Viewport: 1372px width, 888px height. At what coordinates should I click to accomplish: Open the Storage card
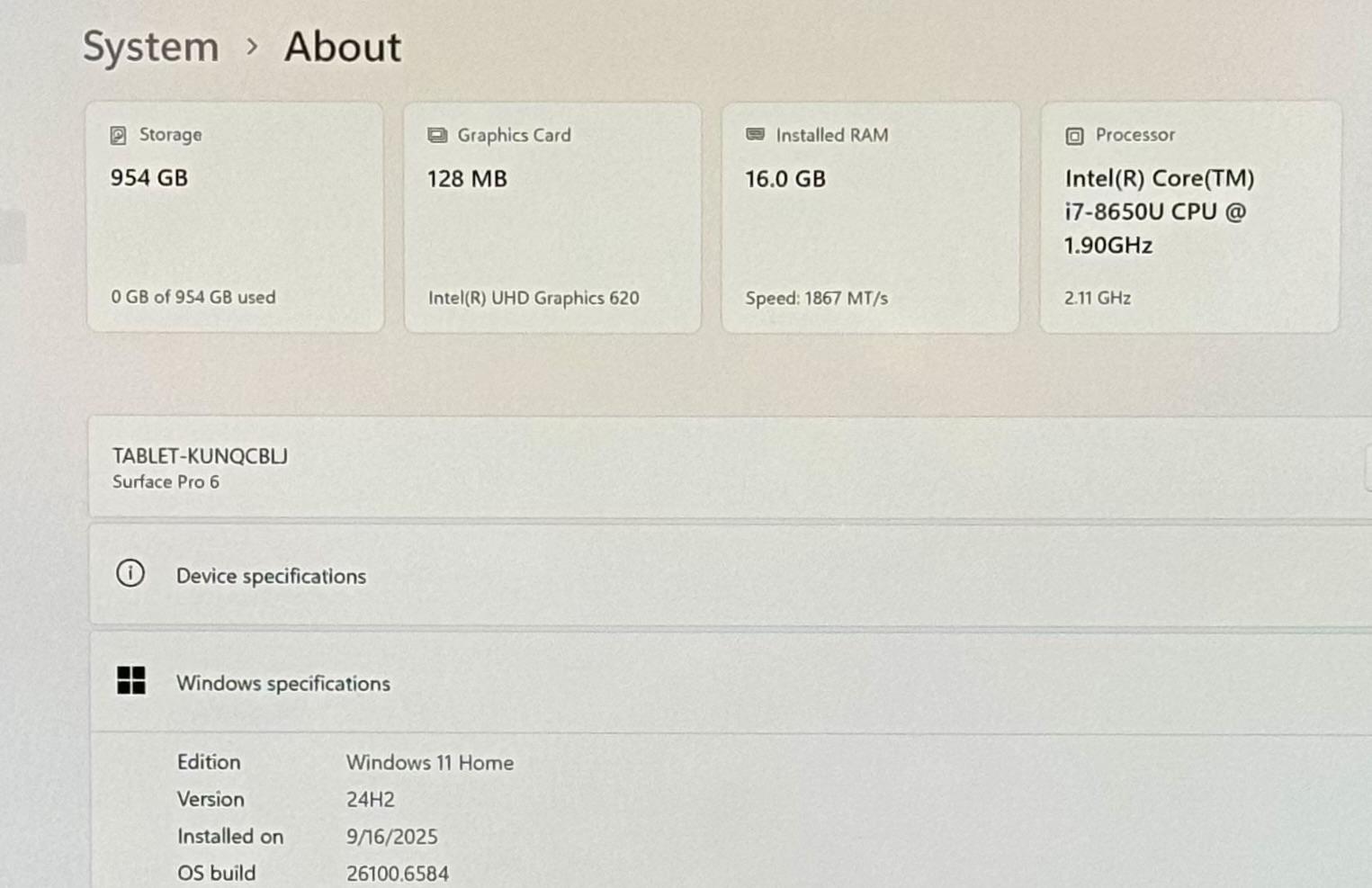coord(235,217)
